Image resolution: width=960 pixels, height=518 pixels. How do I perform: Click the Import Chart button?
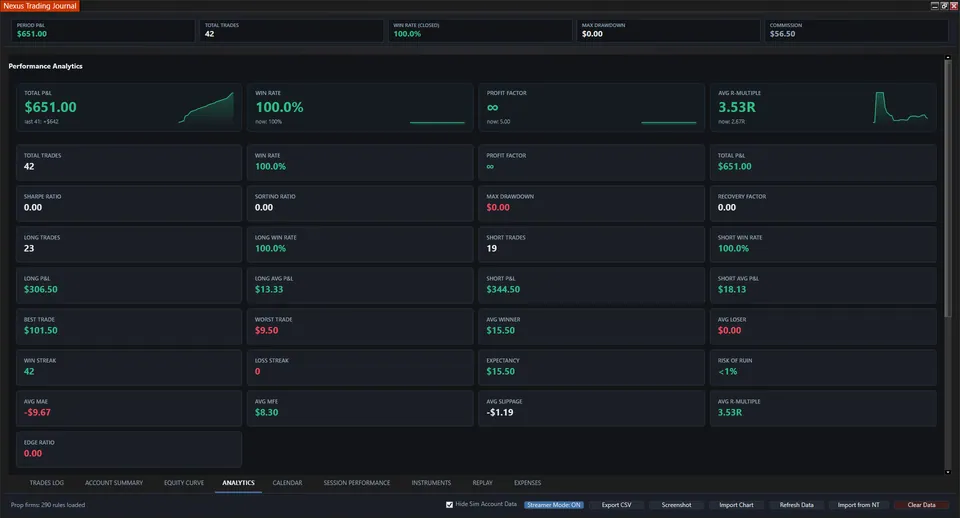click(736, 505)
